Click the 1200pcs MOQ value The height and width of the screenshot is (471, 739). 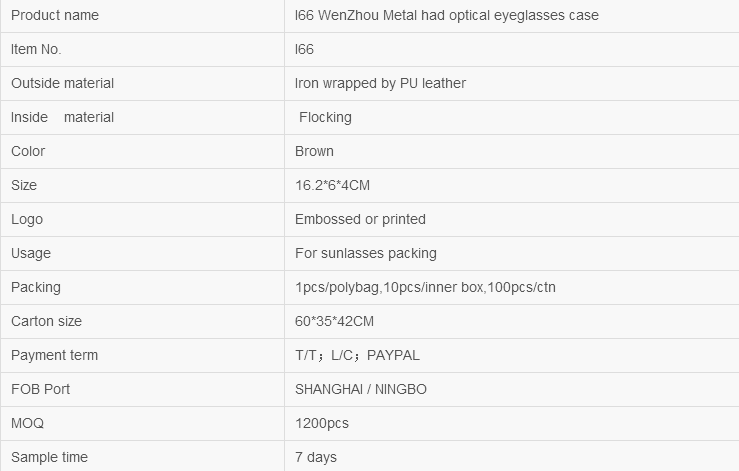click(x=321, y=423)
